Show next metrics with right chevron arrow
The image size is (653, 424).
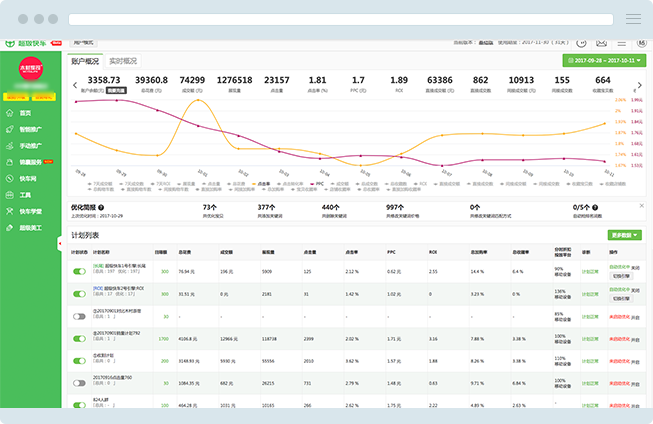[638, 85]
